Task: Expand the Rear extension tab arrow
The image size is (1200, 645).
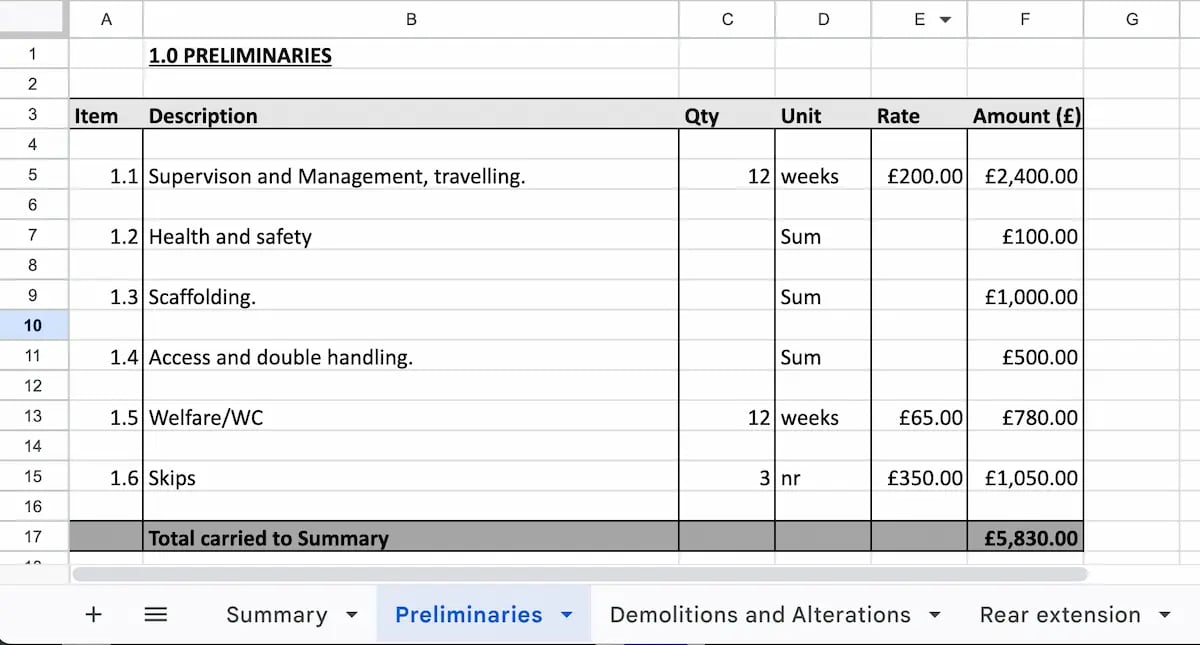Action: coord(1164,615)
